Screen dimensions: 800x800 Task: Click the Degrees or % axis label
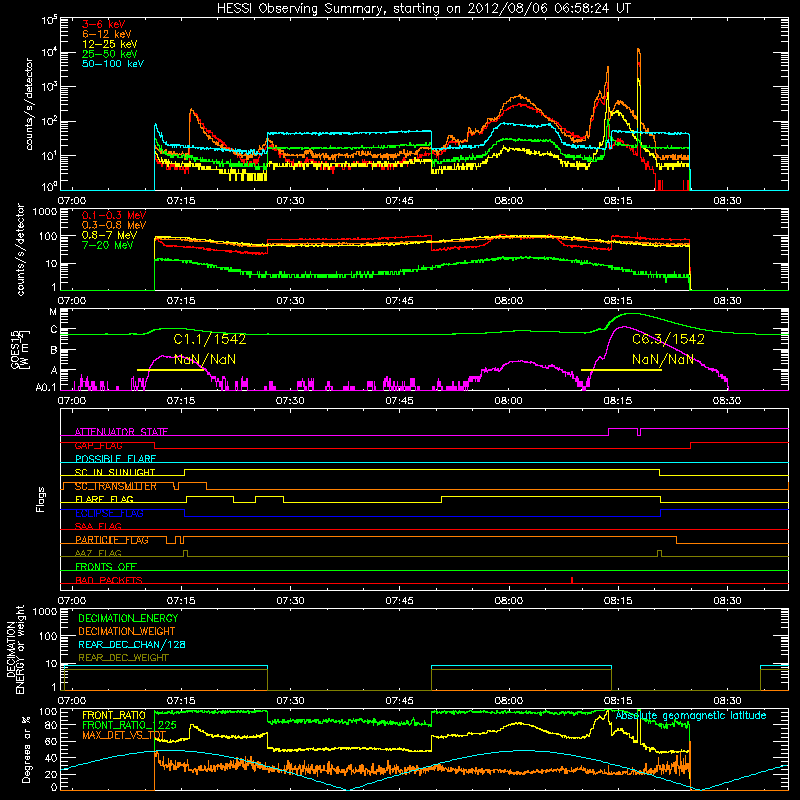coord(26,749)
